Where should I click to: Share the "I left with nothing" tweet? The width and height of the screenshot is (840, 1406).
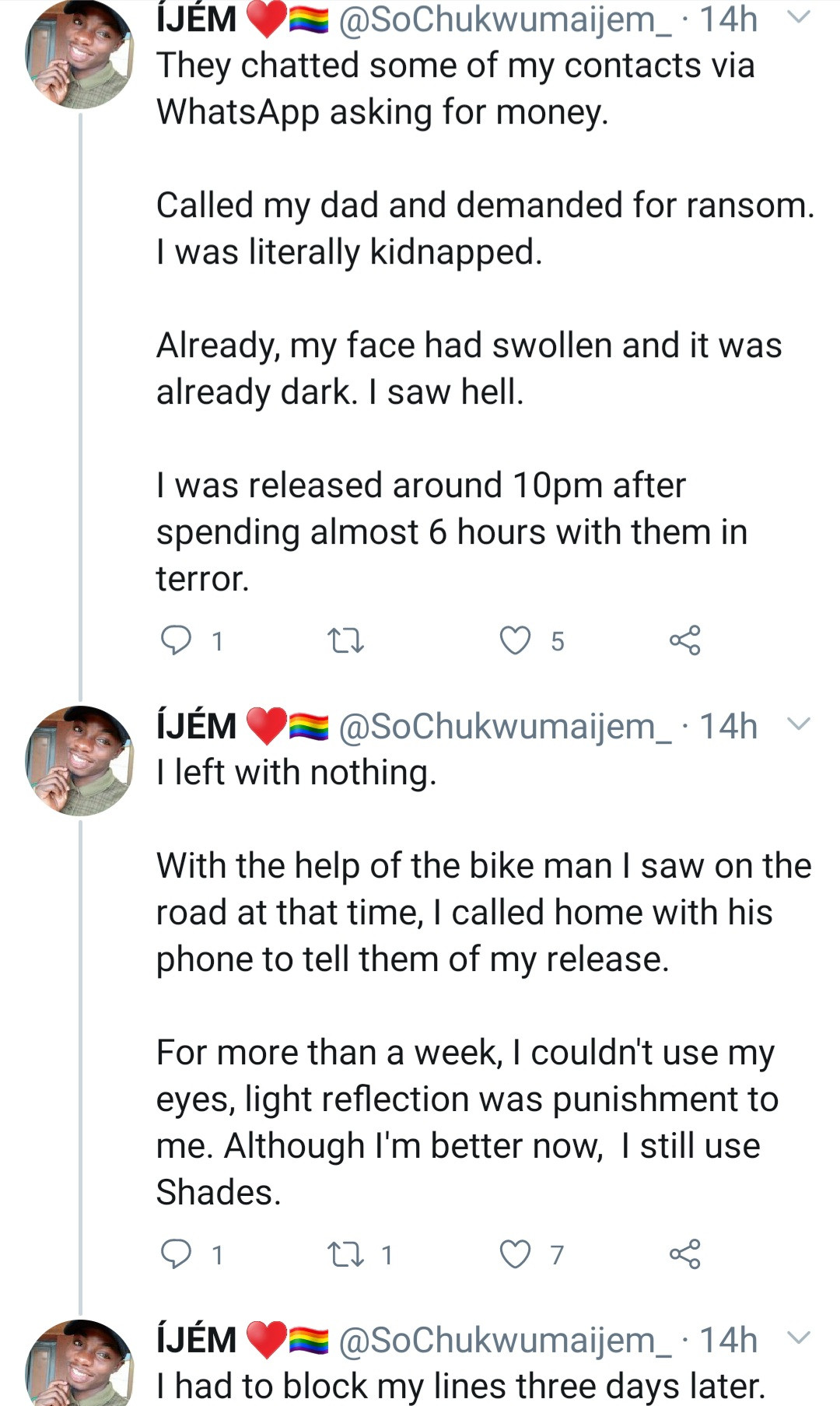click(x=684, y=1254)
